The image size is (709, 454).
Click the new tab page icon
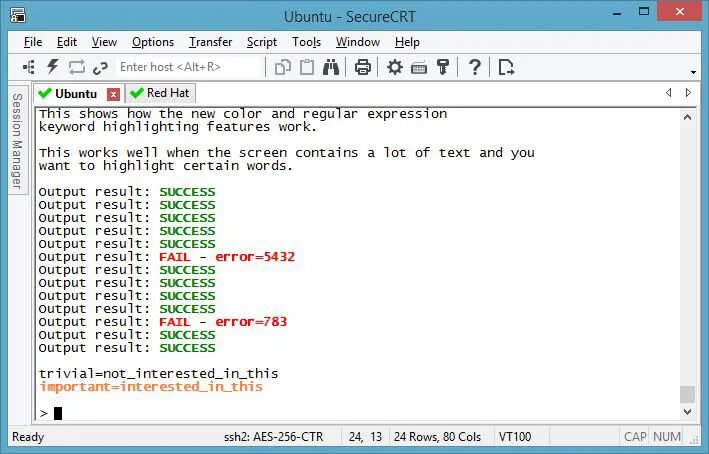click(506, 67)
